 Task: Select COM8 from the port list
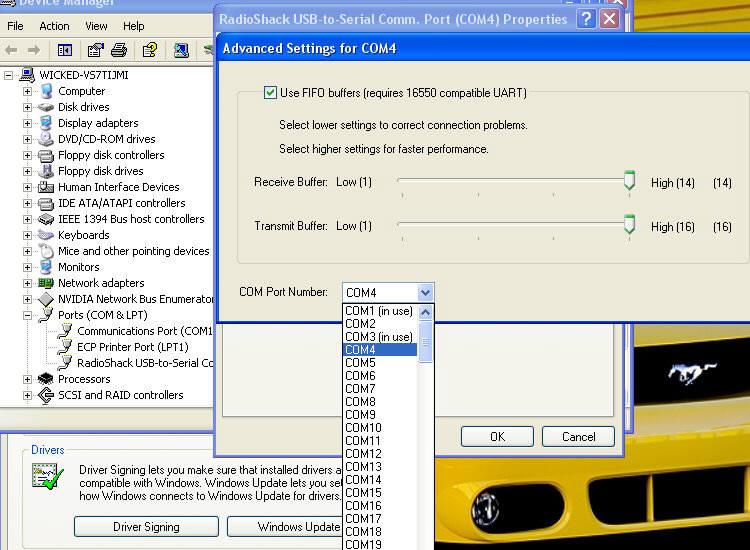coord(380,402)
